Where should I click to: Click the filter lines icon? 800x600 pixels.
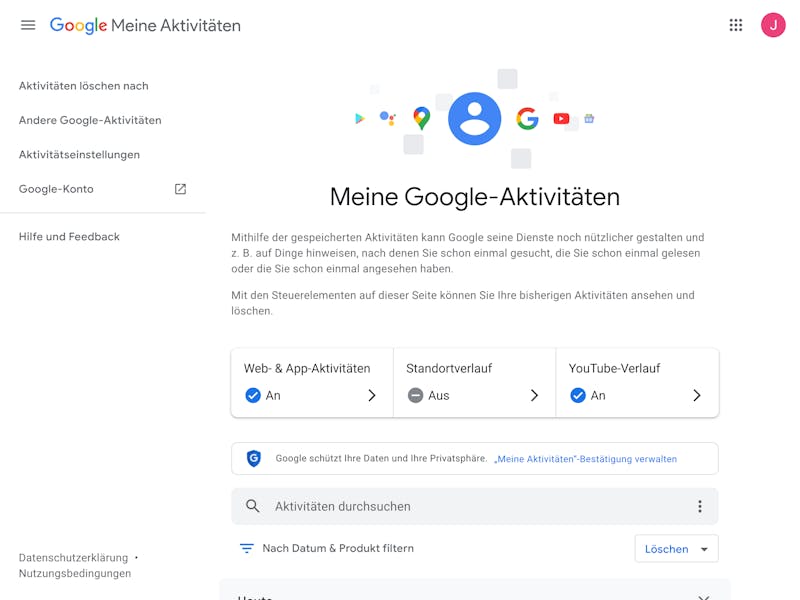pos(246,548)
